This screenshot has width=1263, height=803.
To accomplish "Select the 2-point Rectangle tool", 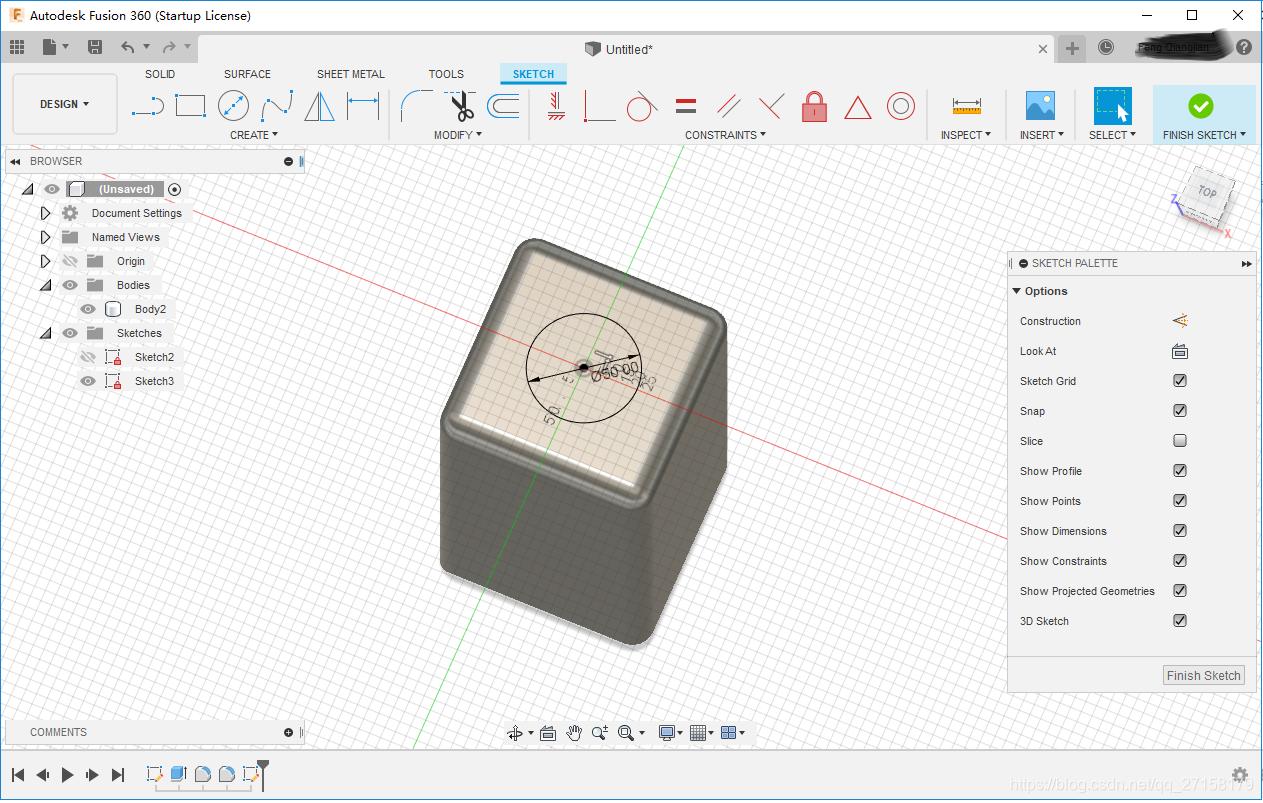I will pos(190,106).
